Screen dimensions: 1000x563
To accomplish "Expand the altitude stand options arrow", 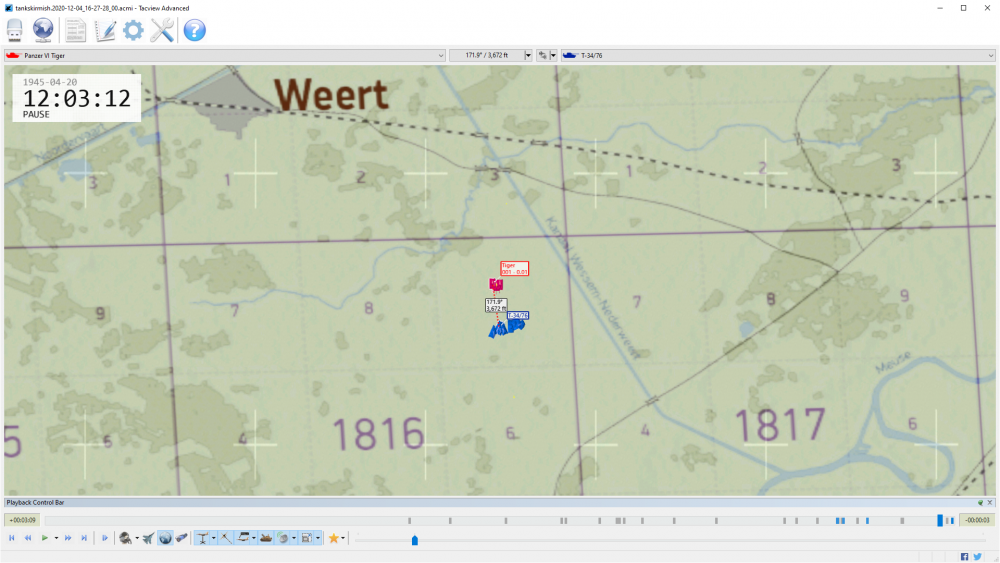I will [x=214, y=538].
